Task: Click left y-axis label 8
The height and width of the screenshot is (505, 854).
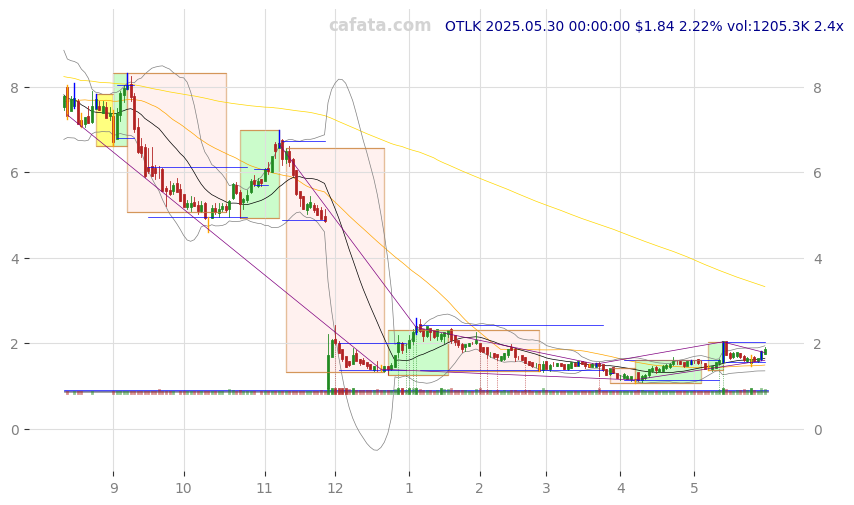Action: coord(14,88)
